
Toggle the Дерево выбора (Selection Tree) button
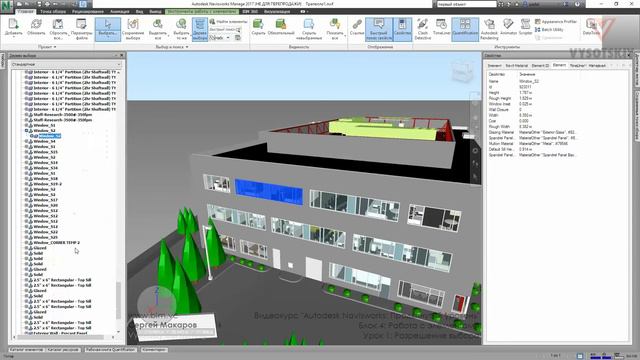(200, 29)
